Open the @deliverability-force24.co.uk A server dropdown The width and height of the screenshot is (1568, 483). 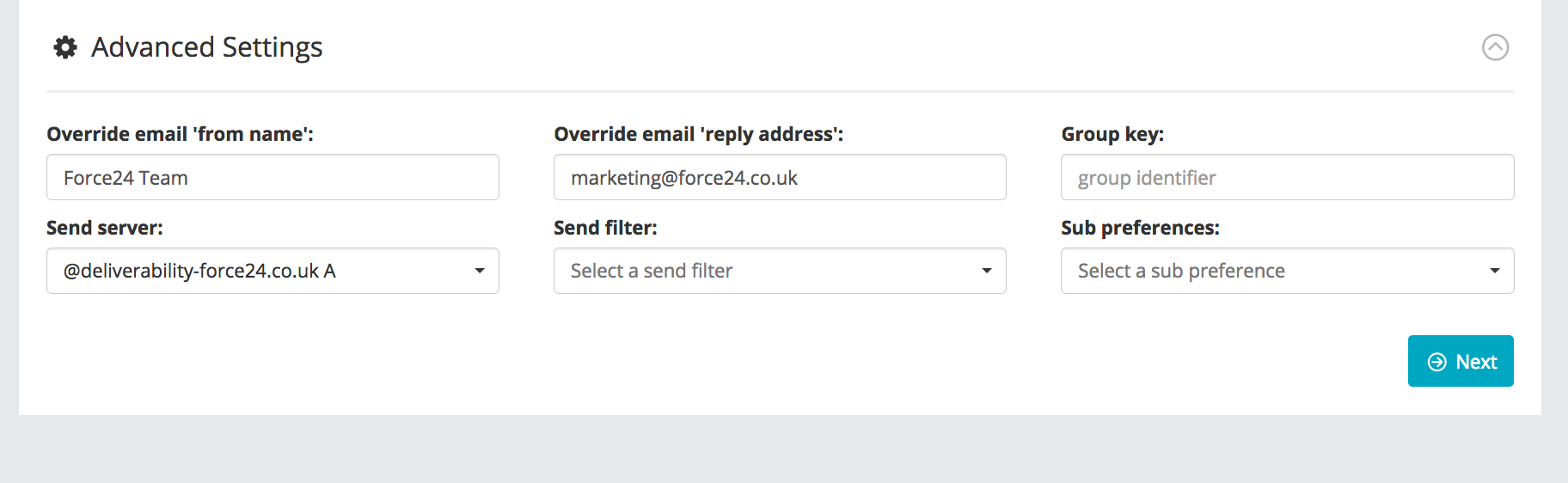coord(273,271)
